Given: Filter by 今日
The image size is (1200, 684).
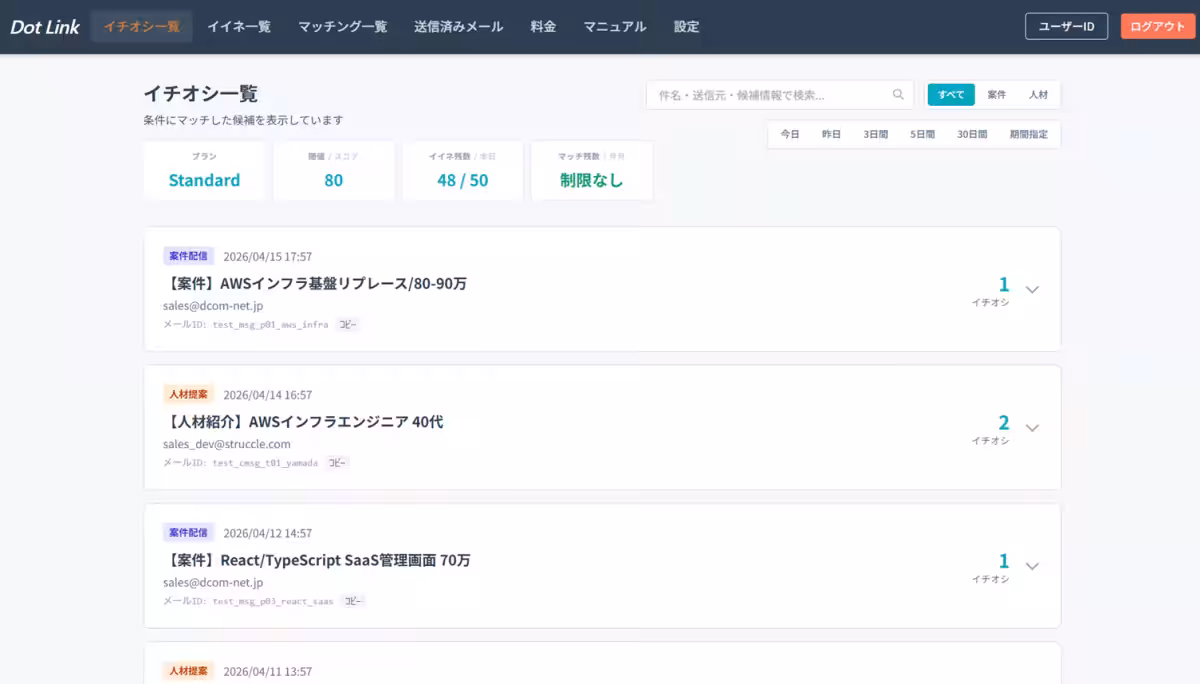Looking at the screenshot, I should (790, 134).
